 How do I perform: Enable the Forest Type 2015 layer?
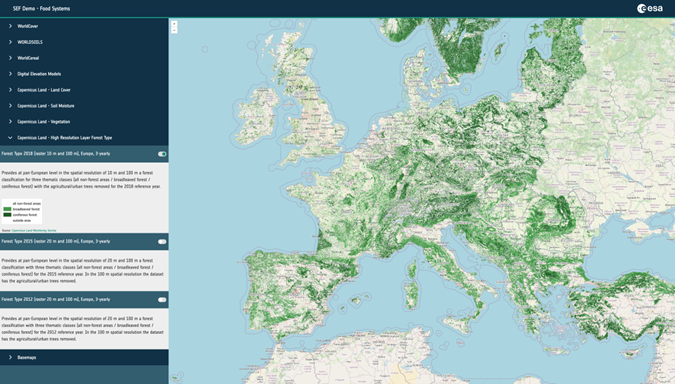coord(162,242)
